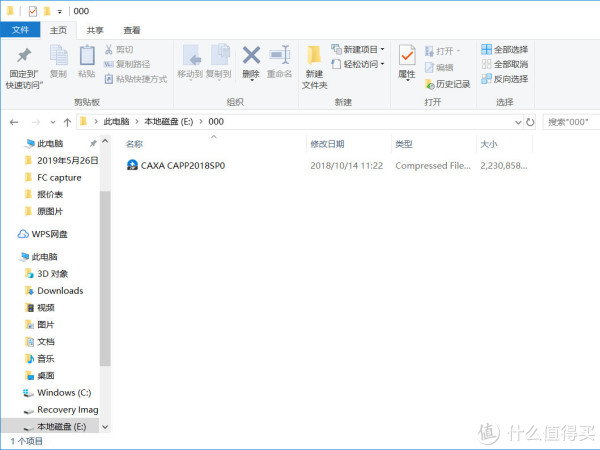Open the Downloads folder in sidebar
This screenshot has height=450, width=600.
pos(54,290)
